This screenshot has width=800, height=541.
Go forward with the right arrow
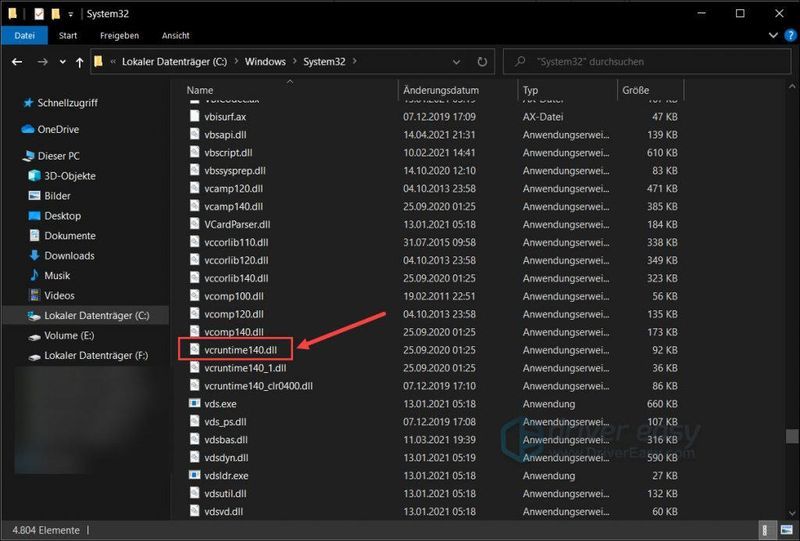[43, 62]
